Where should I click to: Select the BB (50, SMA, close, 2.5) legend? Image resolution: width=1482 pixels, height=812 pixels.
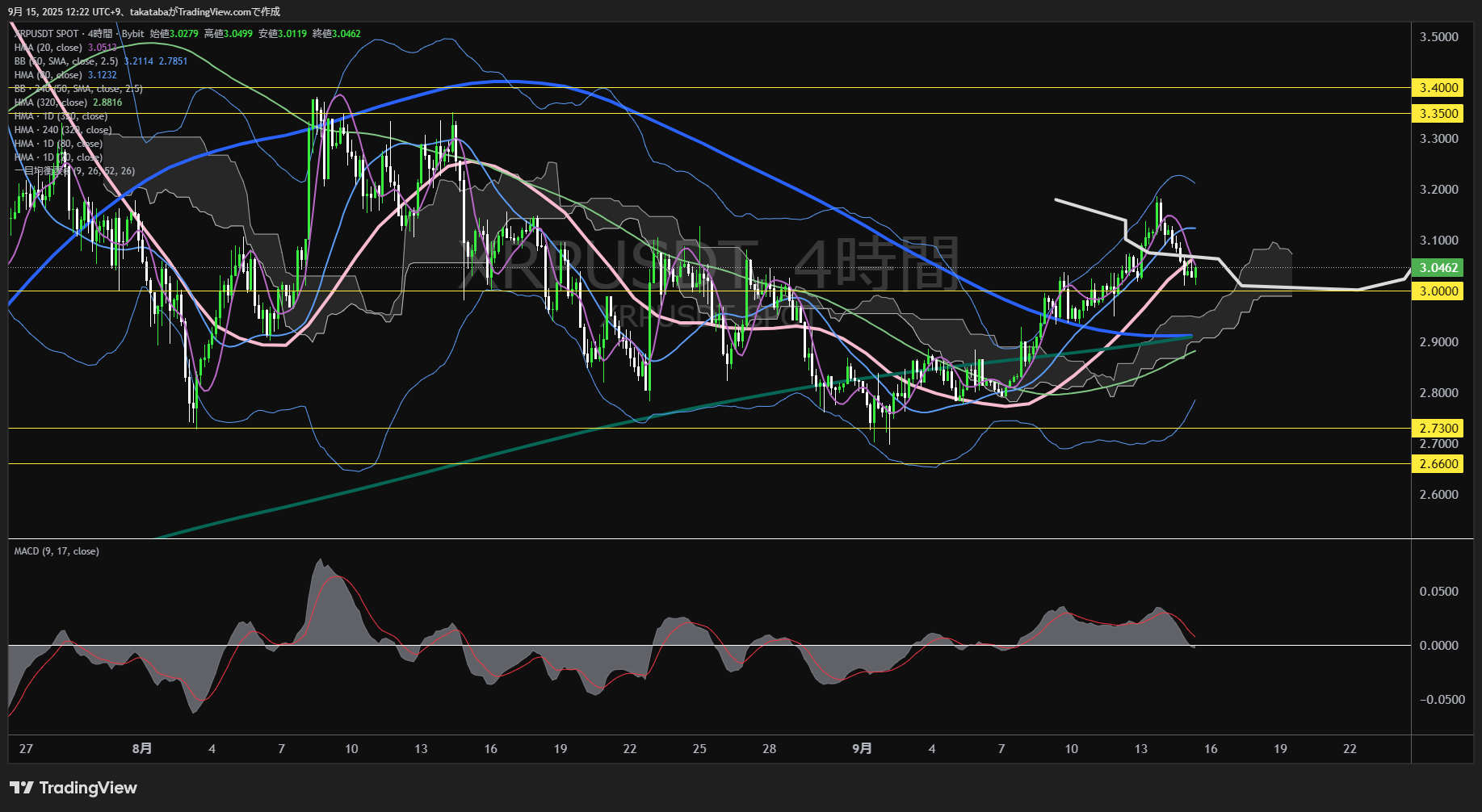[x=66, y=61]
